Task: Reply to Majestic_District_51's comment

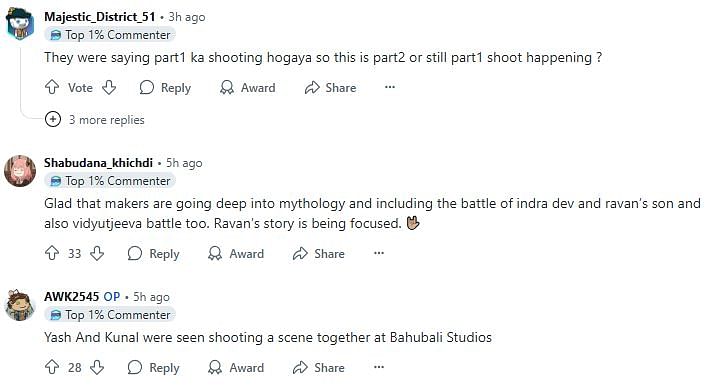Action: coord(165,87)
